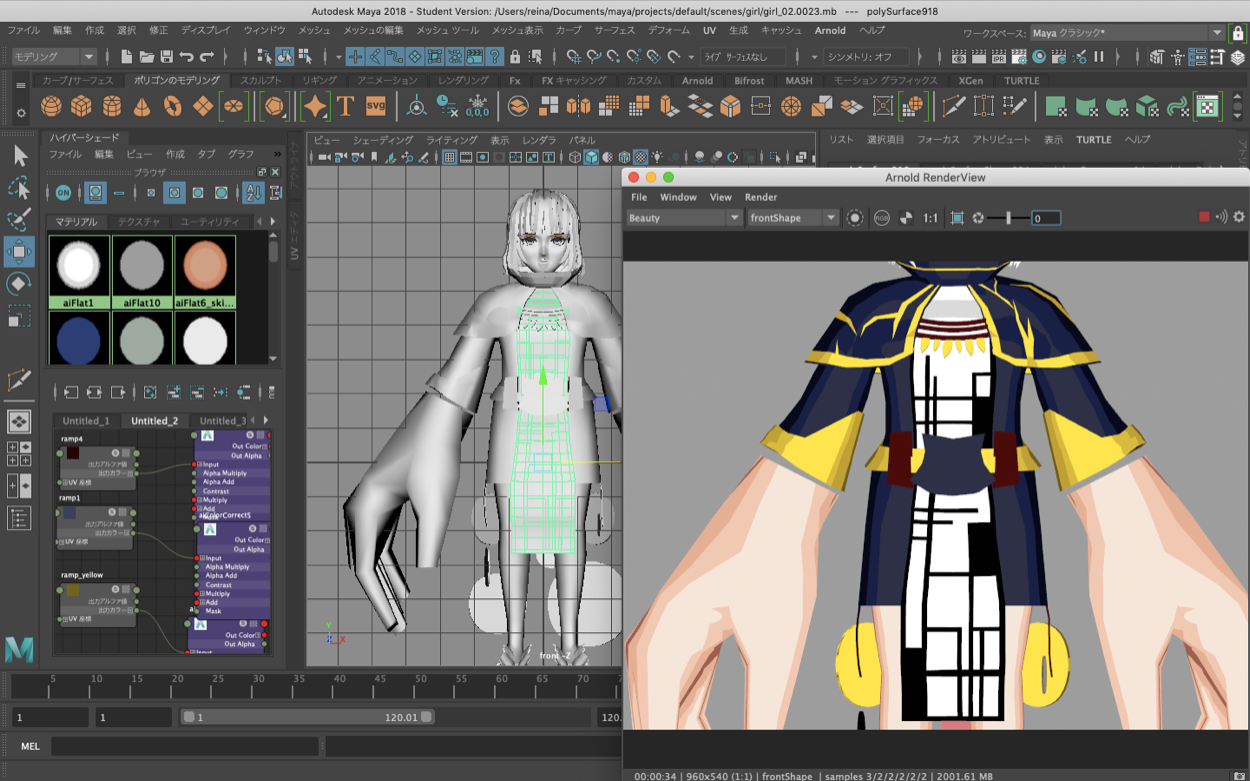The image size is (1250, 781).
Task: Activate the Rotate tool in toolbox
Action: pos(18,283)
